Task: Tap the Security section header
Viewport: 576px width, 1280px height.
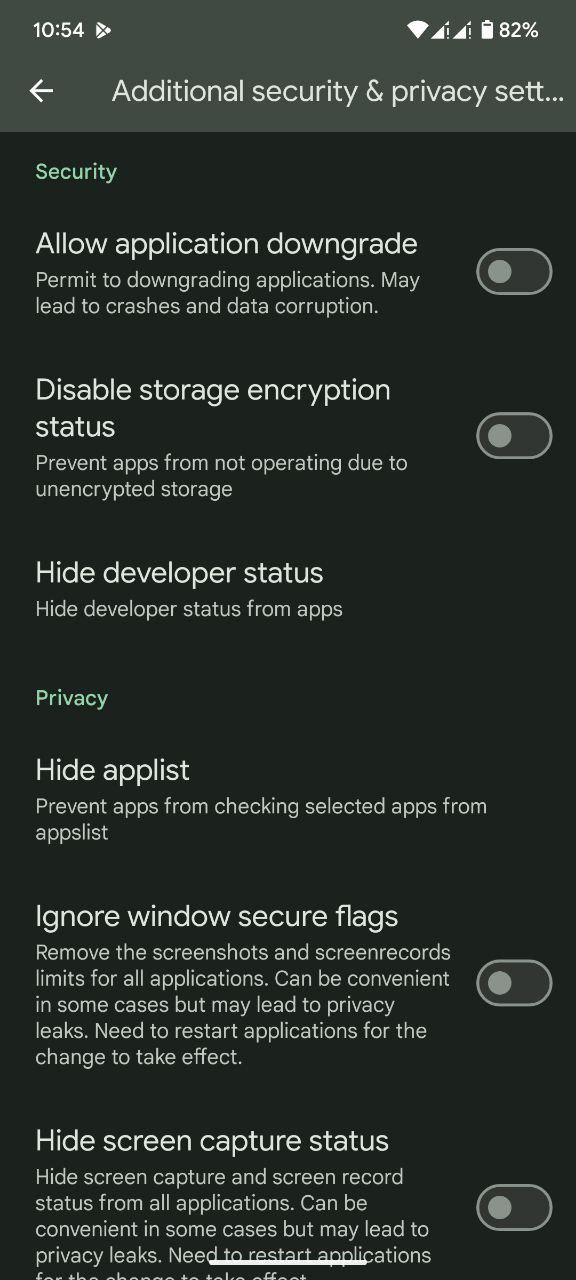Action: pyautogui.click(x=76, y=172)
